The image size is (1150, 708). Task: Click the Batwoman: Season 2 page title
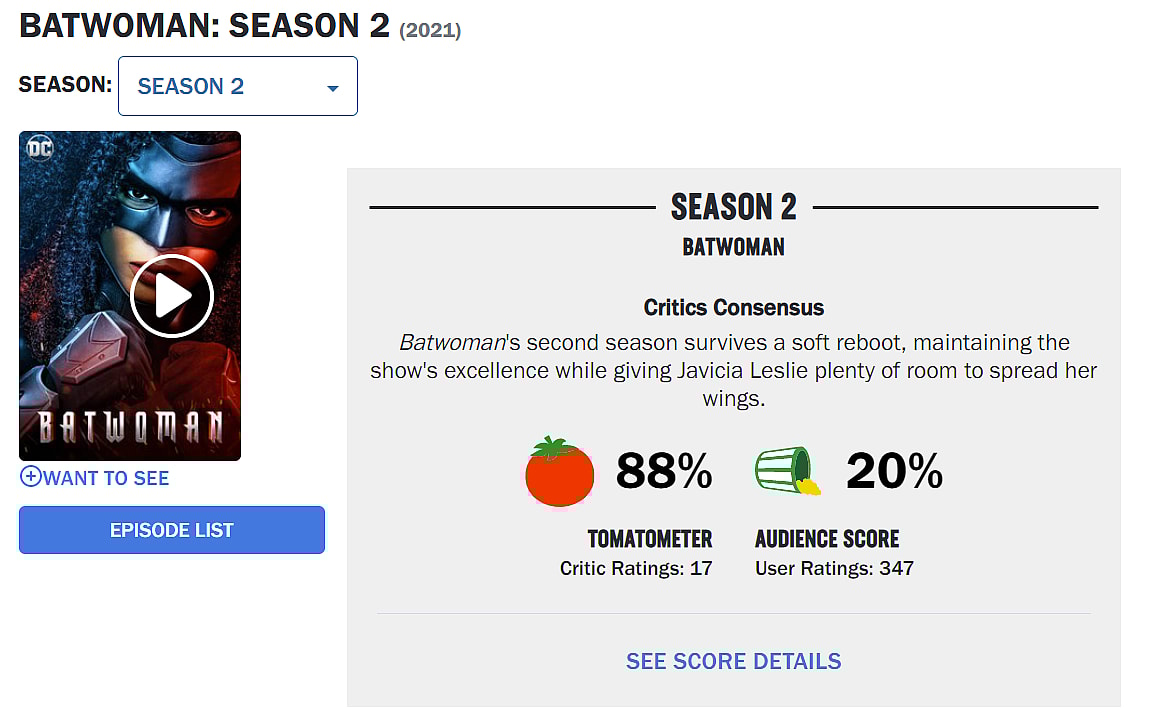click(205, 26)
